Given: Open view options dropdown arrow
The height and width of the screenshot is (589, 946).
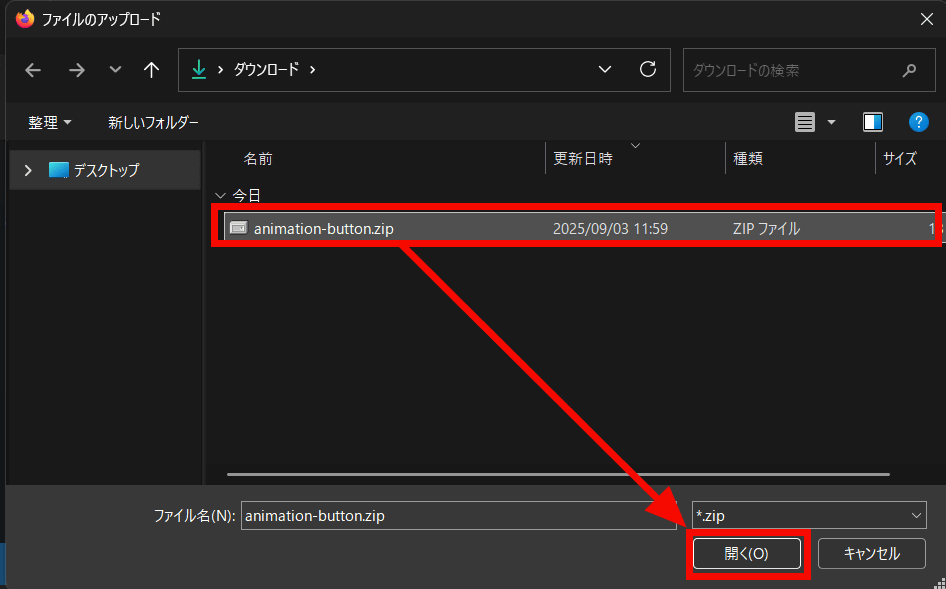Looking at the screenshot, I should [831, 123].
